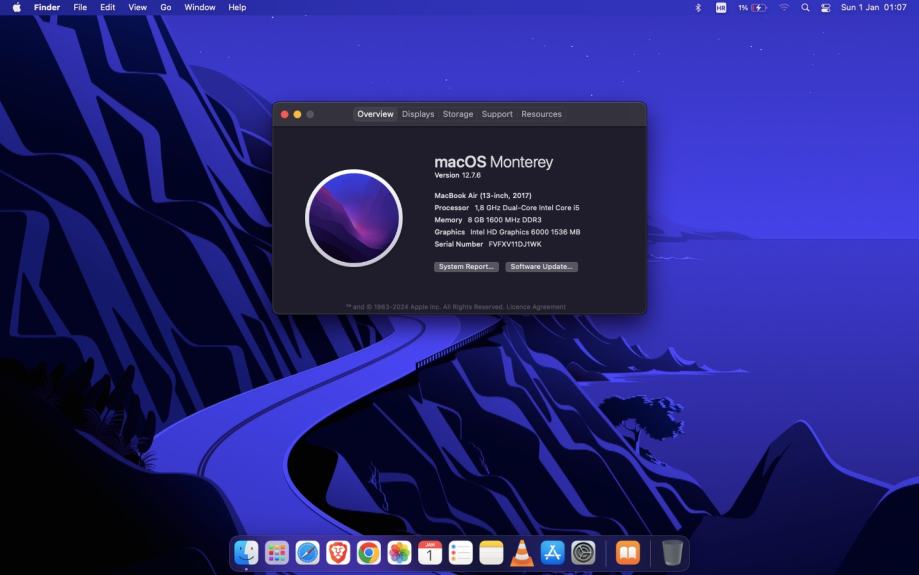Screen dimensions: 919x575
Task: Open Control Centre in menu bar
Action: tap(825, 7)
